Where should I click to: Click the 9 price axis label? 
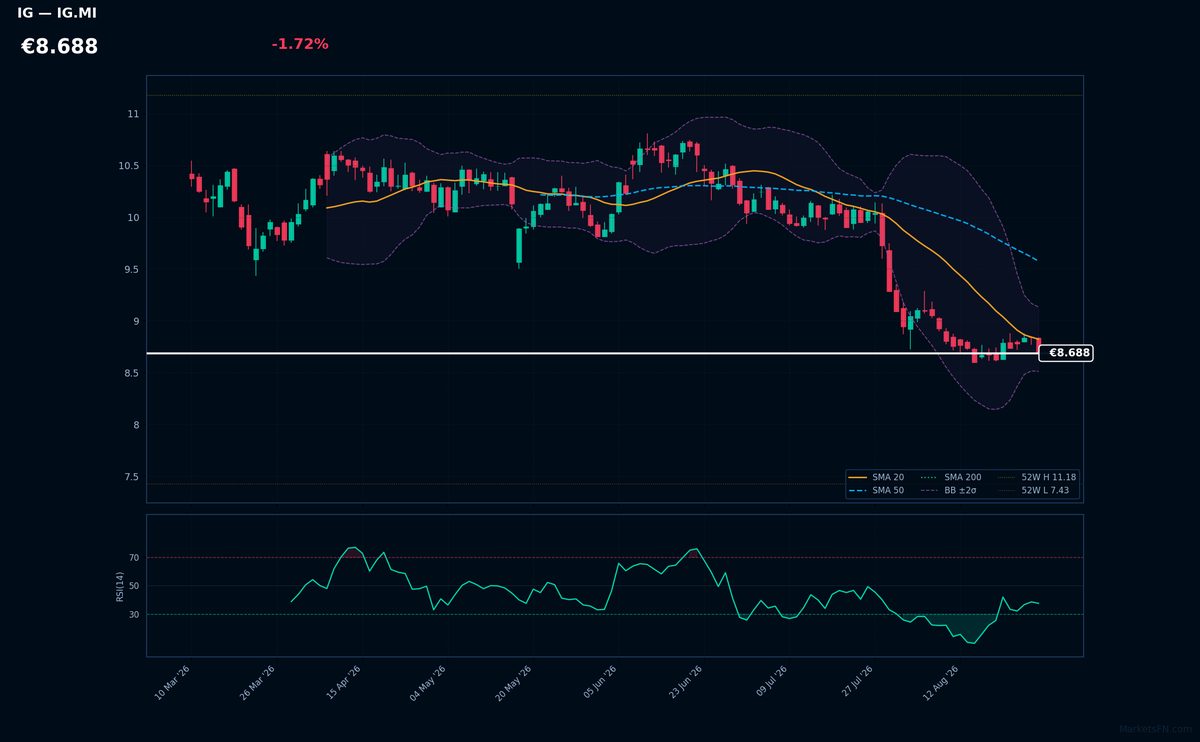point(136,322)
